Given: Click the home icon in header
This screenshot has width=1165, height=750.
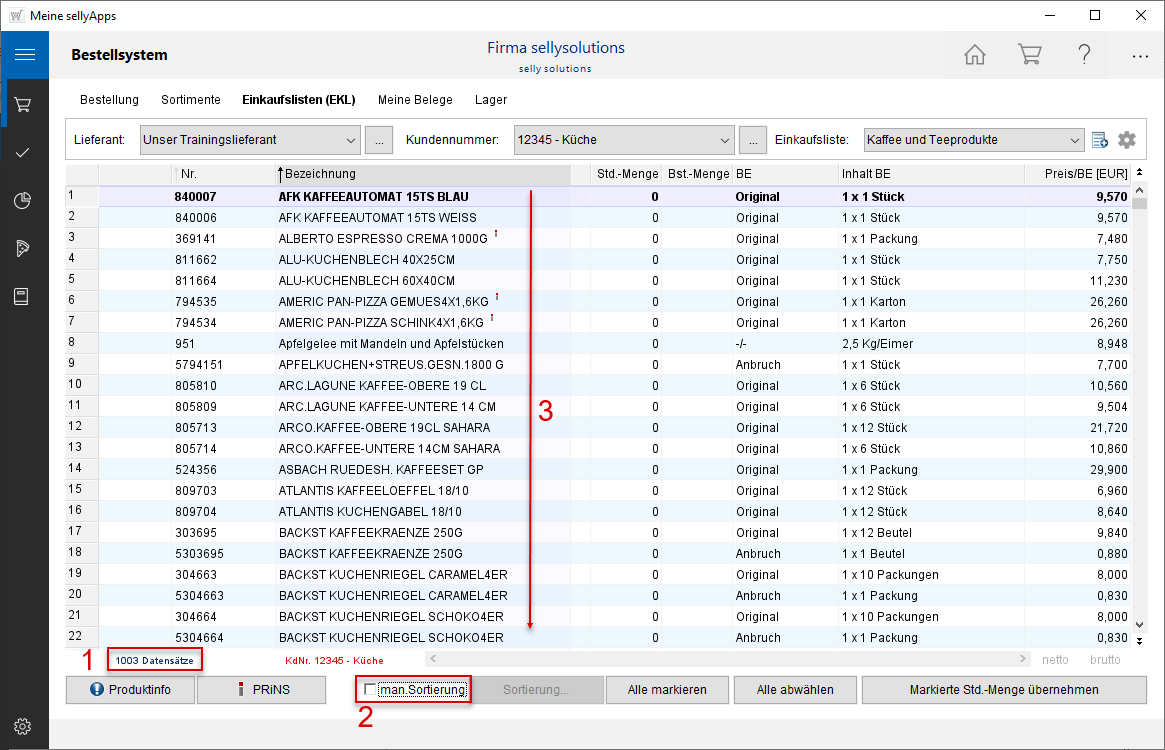Looking at the screenshot, I should (x=975, y=55).
